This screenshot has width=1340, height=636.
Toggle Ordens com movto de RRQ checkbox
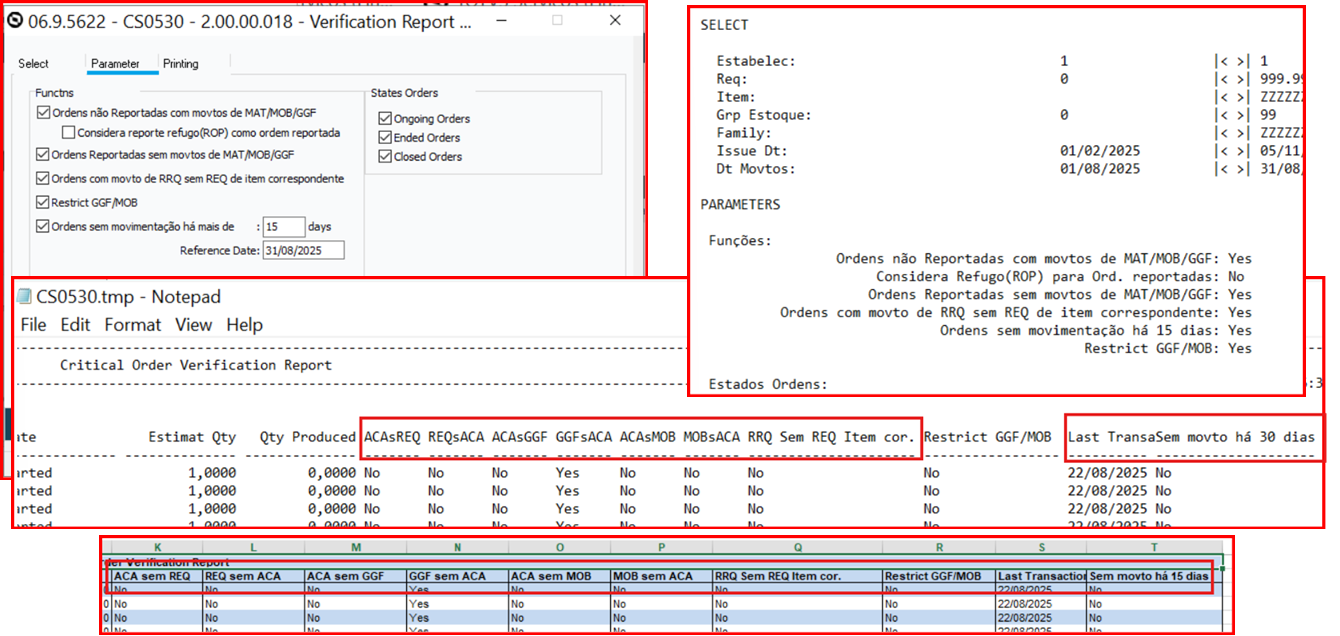42,179
